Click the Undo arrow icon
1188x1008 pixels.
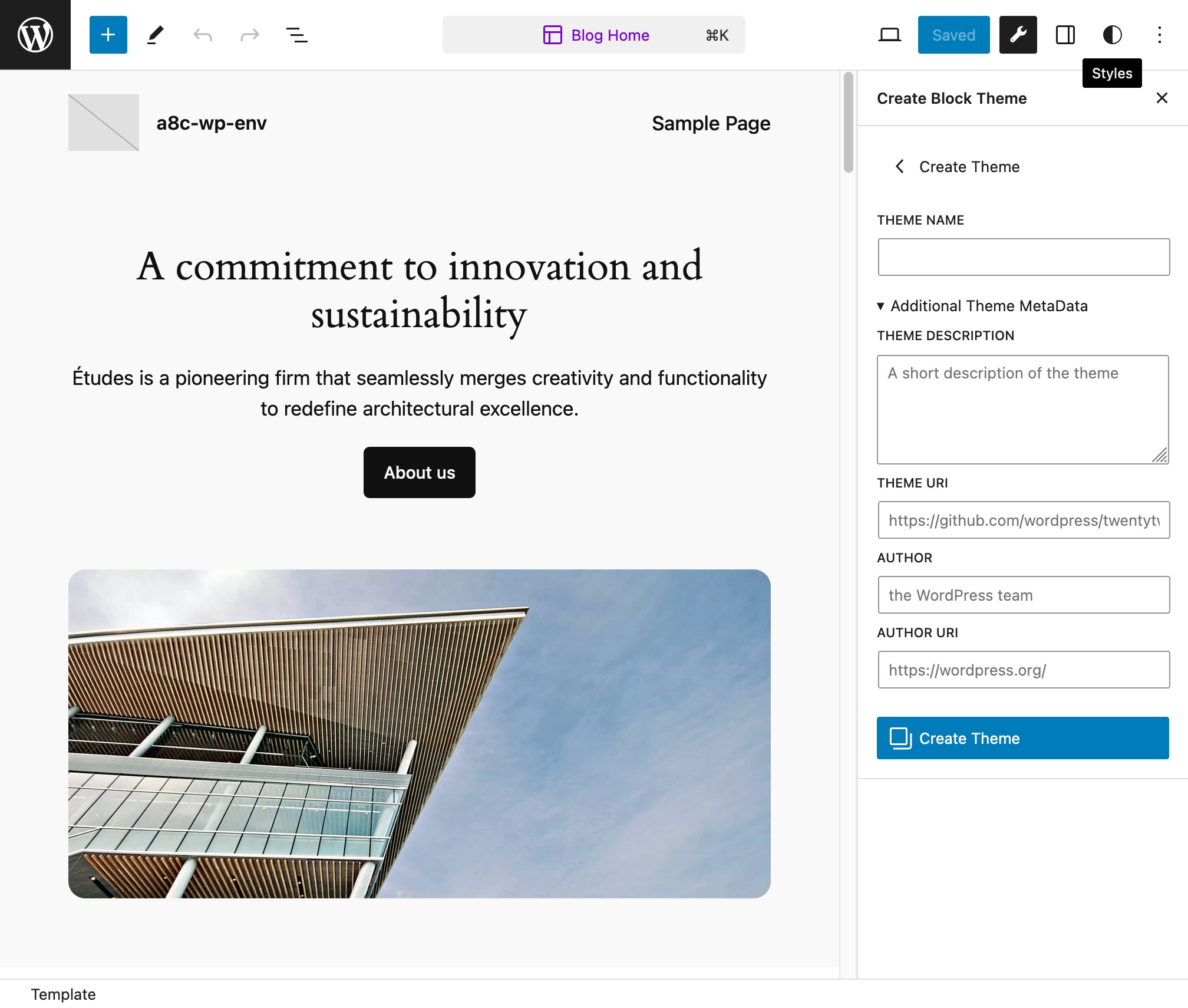tap(202, 35)
